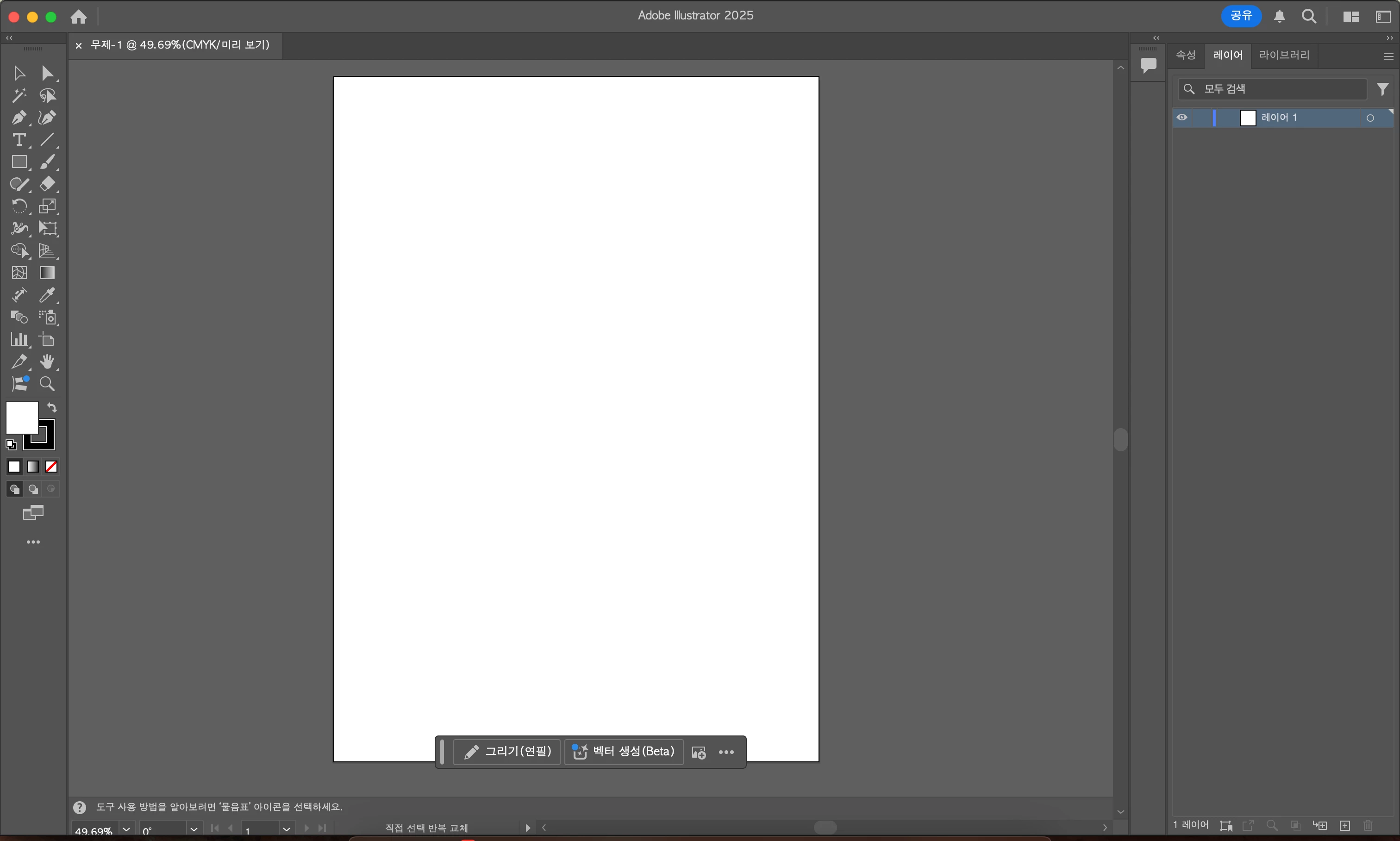Click the 공유 share button
Image resolution: width=1400 pixels, height=841 pixels.
(1241, 16)
